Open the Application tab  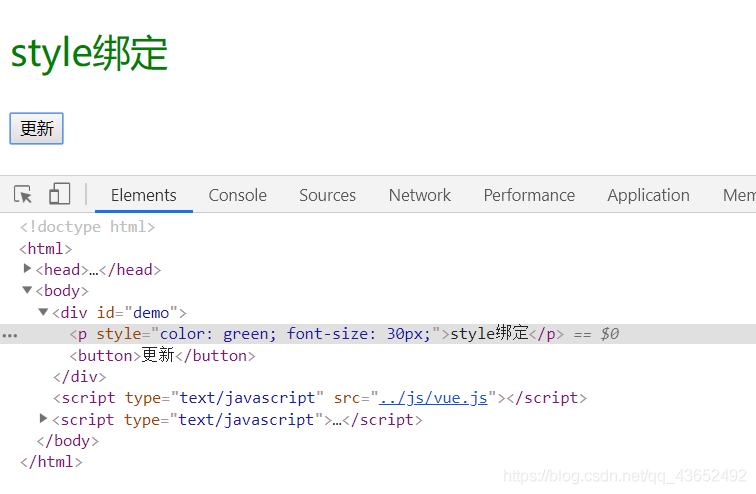point(648,195)
